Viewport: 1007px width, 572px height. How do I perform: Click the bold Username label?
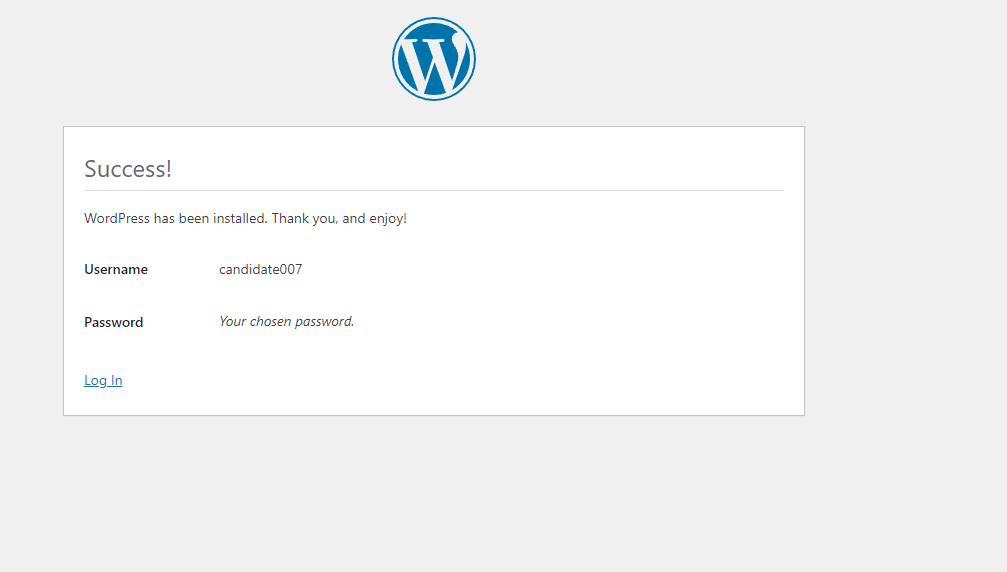116,269
